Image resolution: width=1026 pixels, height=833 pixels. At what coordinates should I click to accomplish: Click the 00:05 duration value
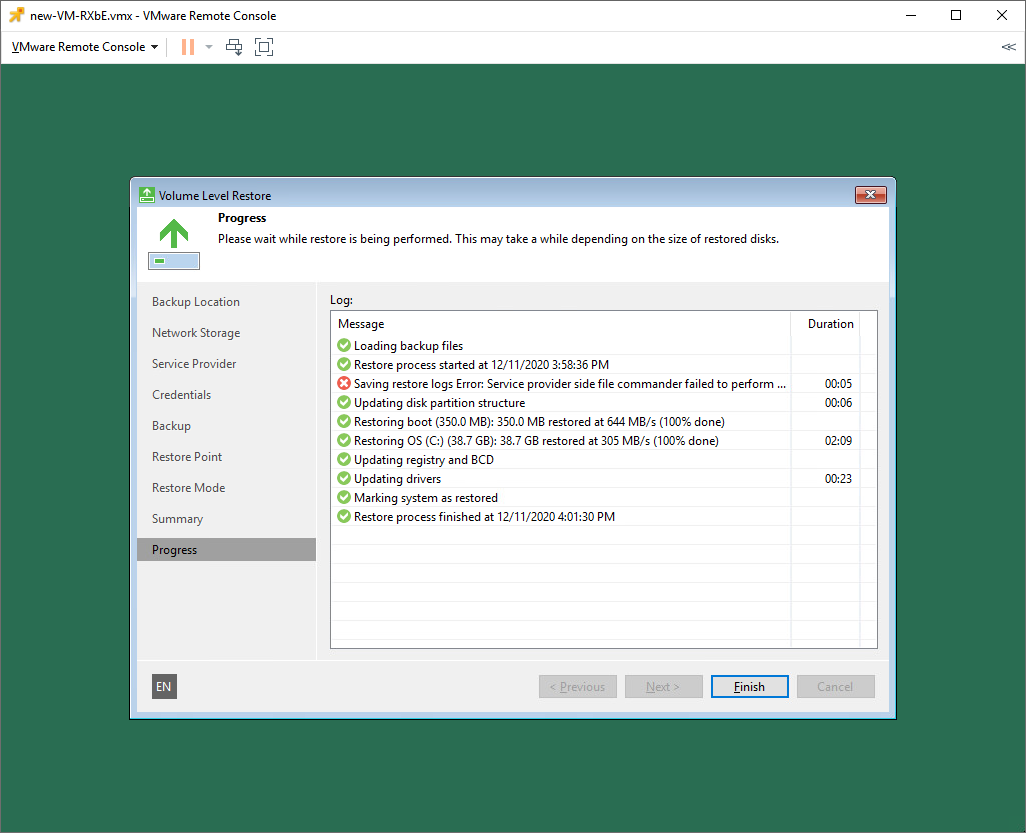(x=838, y=384)
